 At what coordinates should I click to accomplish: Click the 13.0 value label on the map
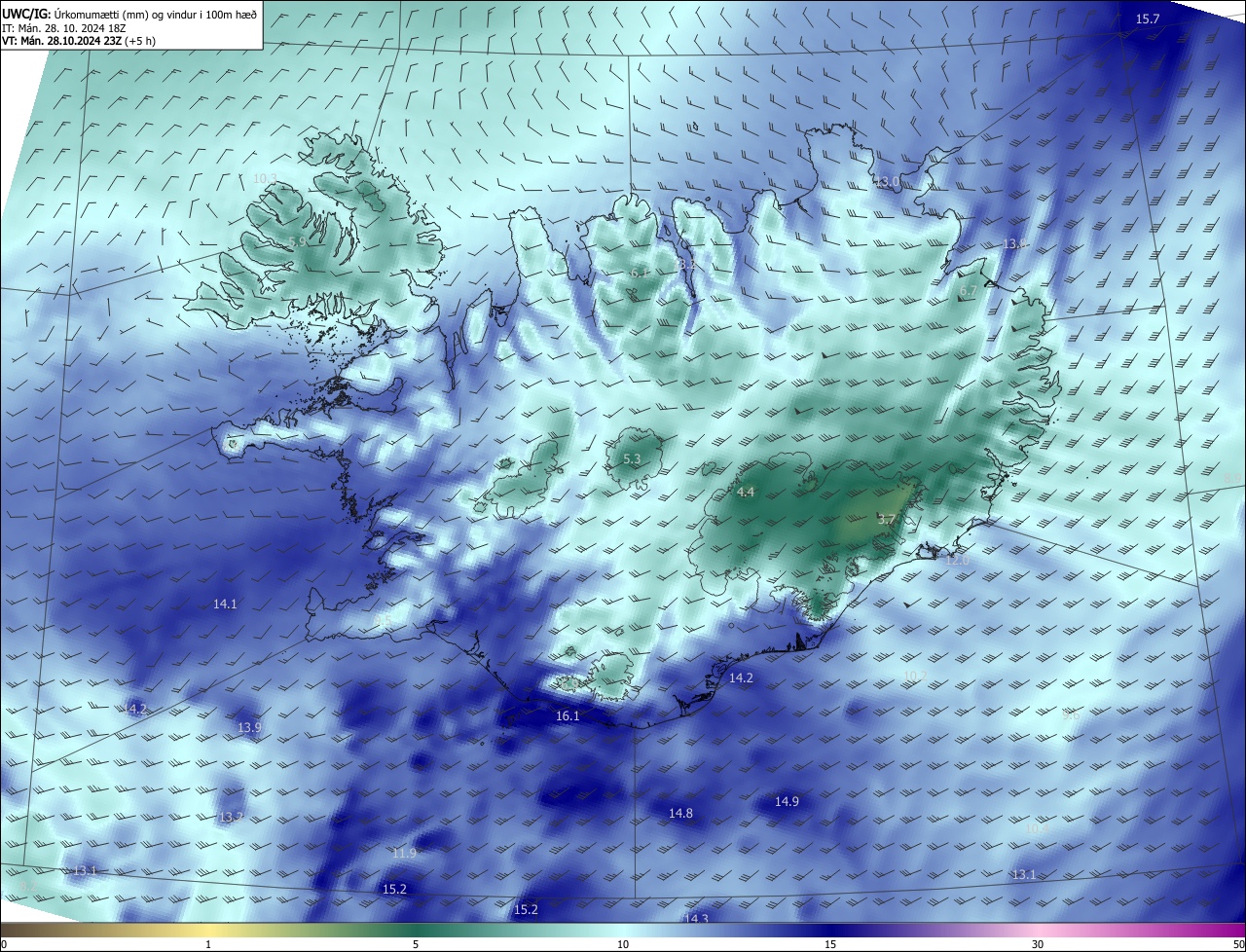pos(888,182)
